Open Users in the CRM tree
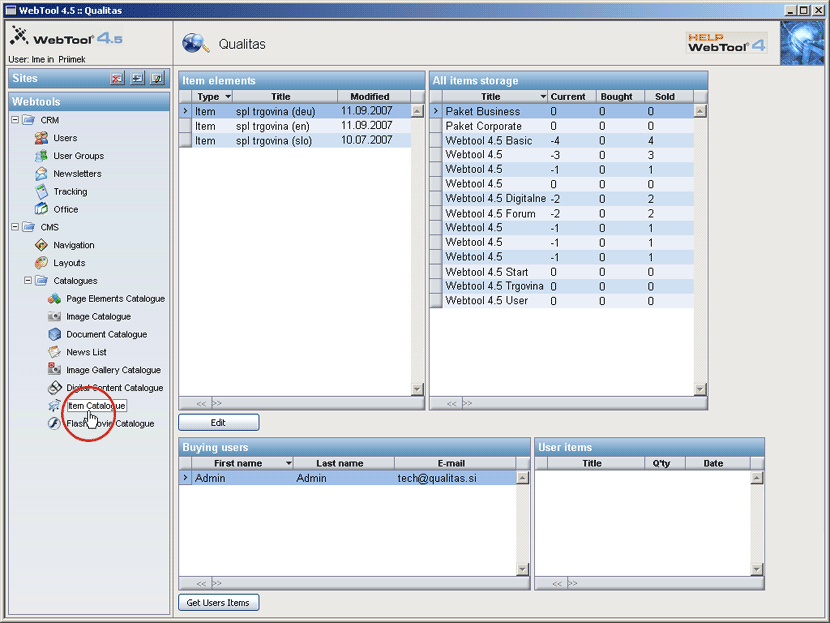The height and width of the screenshot is (623, 830). point(65,138)
